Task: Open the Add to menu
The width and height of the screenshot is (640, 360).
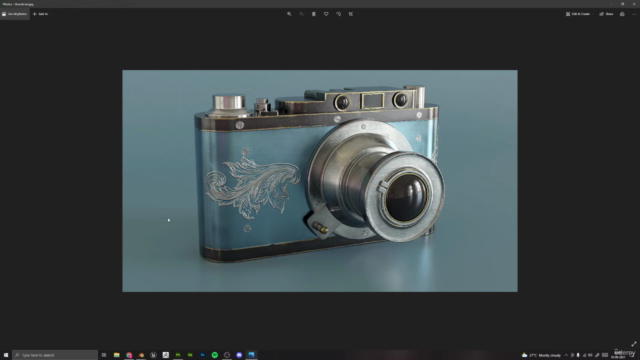Action: coord(40,14)
